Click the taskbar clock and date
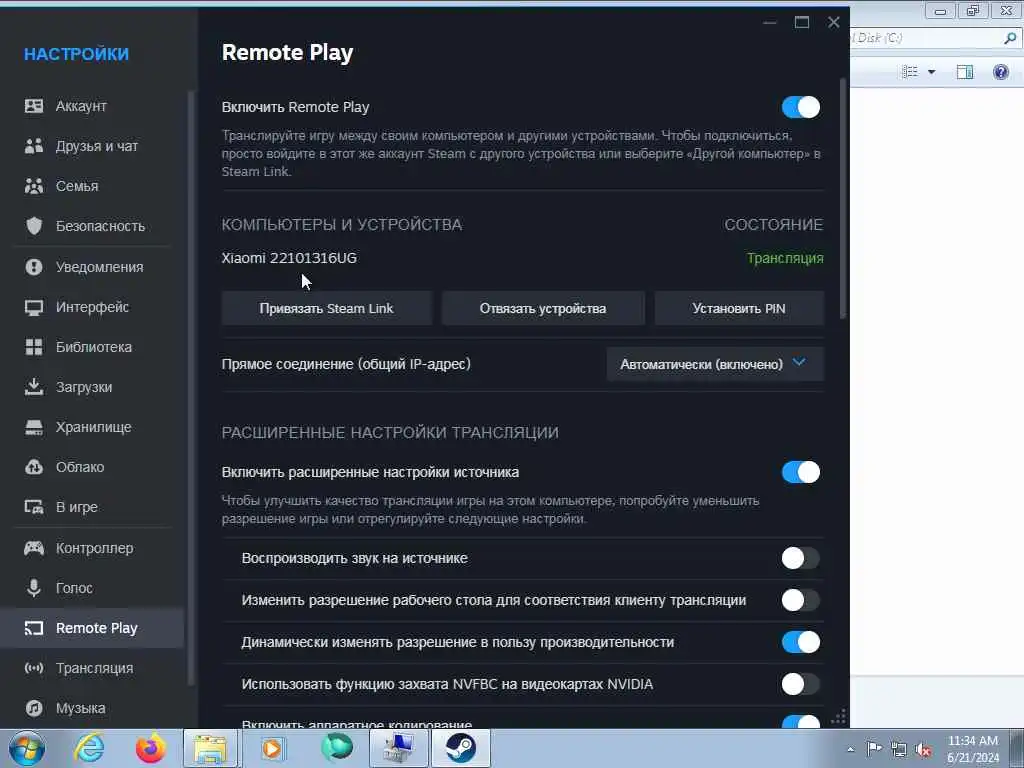Image resolution: width=1024 pixels, height=768 pixels. tap(973, 749)
